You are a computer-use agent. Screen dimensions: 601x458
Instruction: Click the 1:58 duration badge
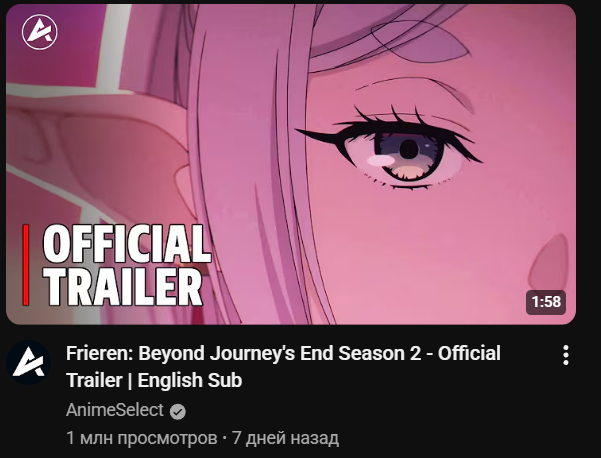coord(546,302)
